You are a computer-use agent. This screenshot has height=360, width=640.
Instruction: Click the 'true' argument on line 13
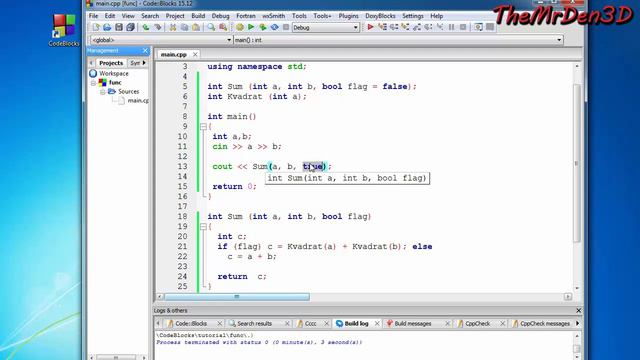tap(313, 167)
